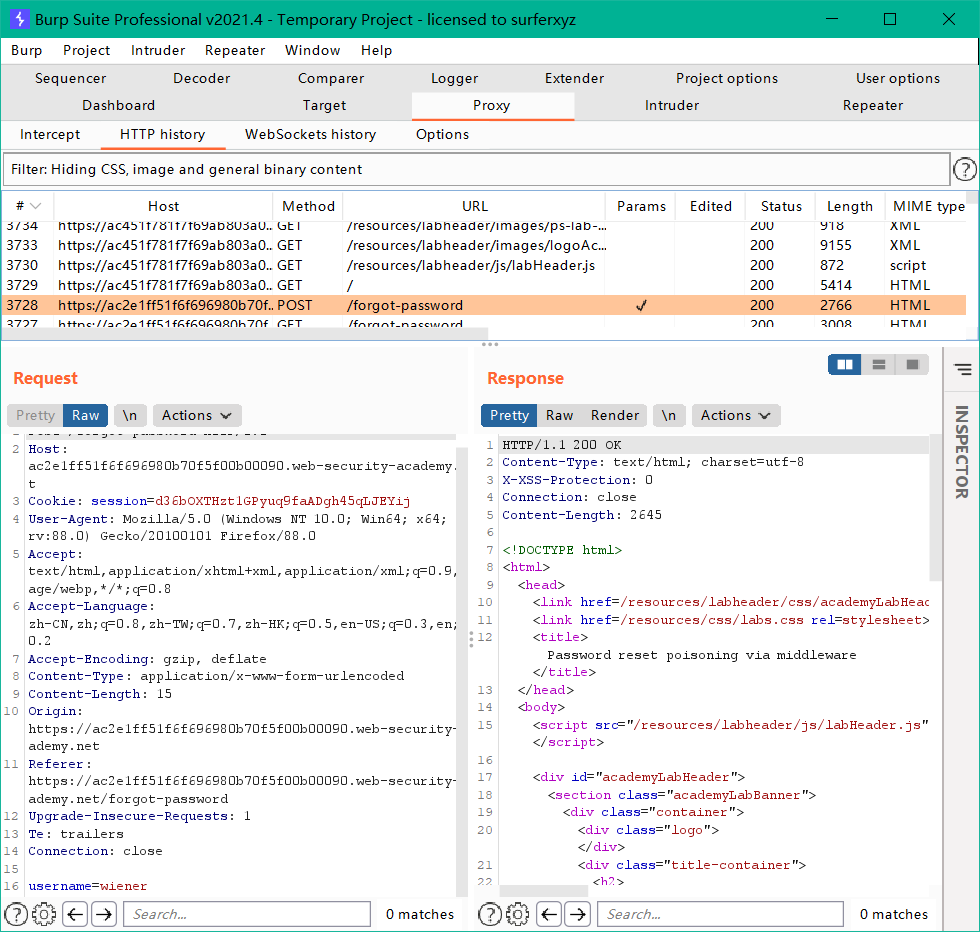
Task: Go to next match in Response pane
Action: [x=578, y=914]
